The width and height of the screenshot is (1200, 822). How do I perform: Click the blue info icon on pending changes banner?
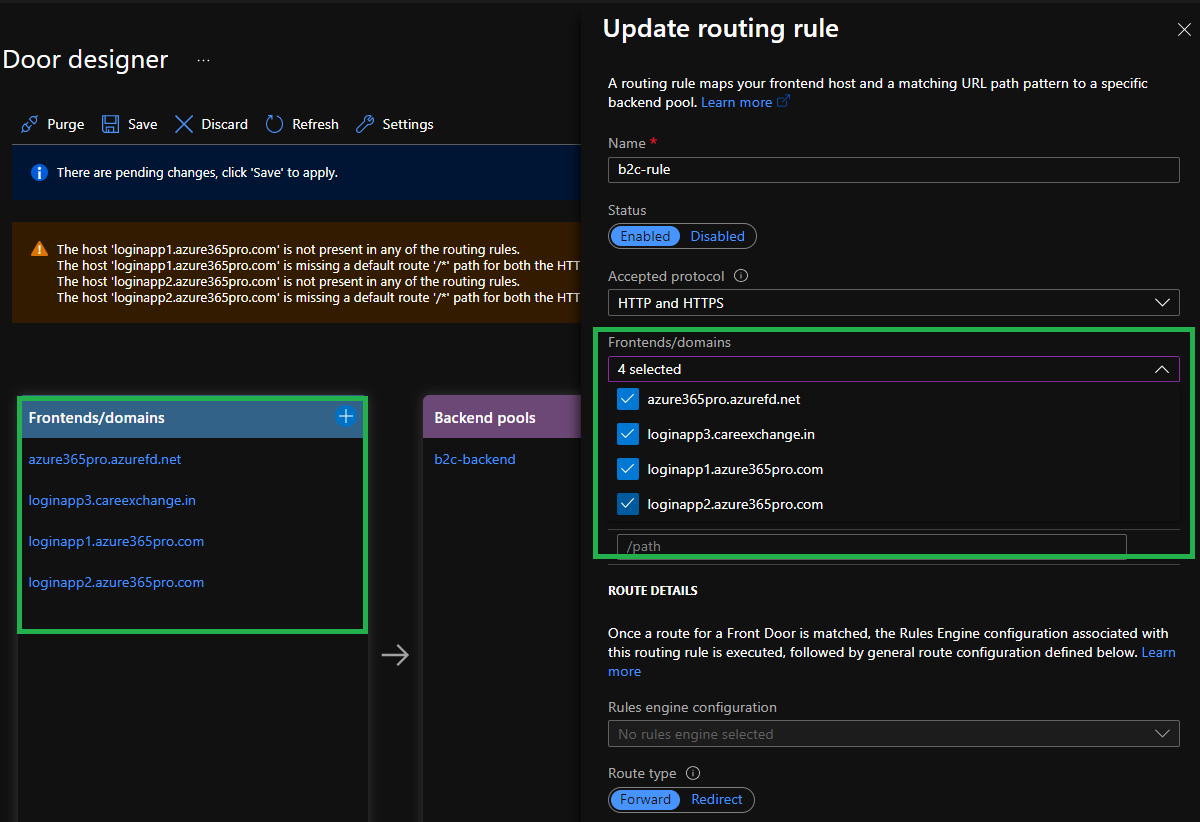tap(39, 172)
